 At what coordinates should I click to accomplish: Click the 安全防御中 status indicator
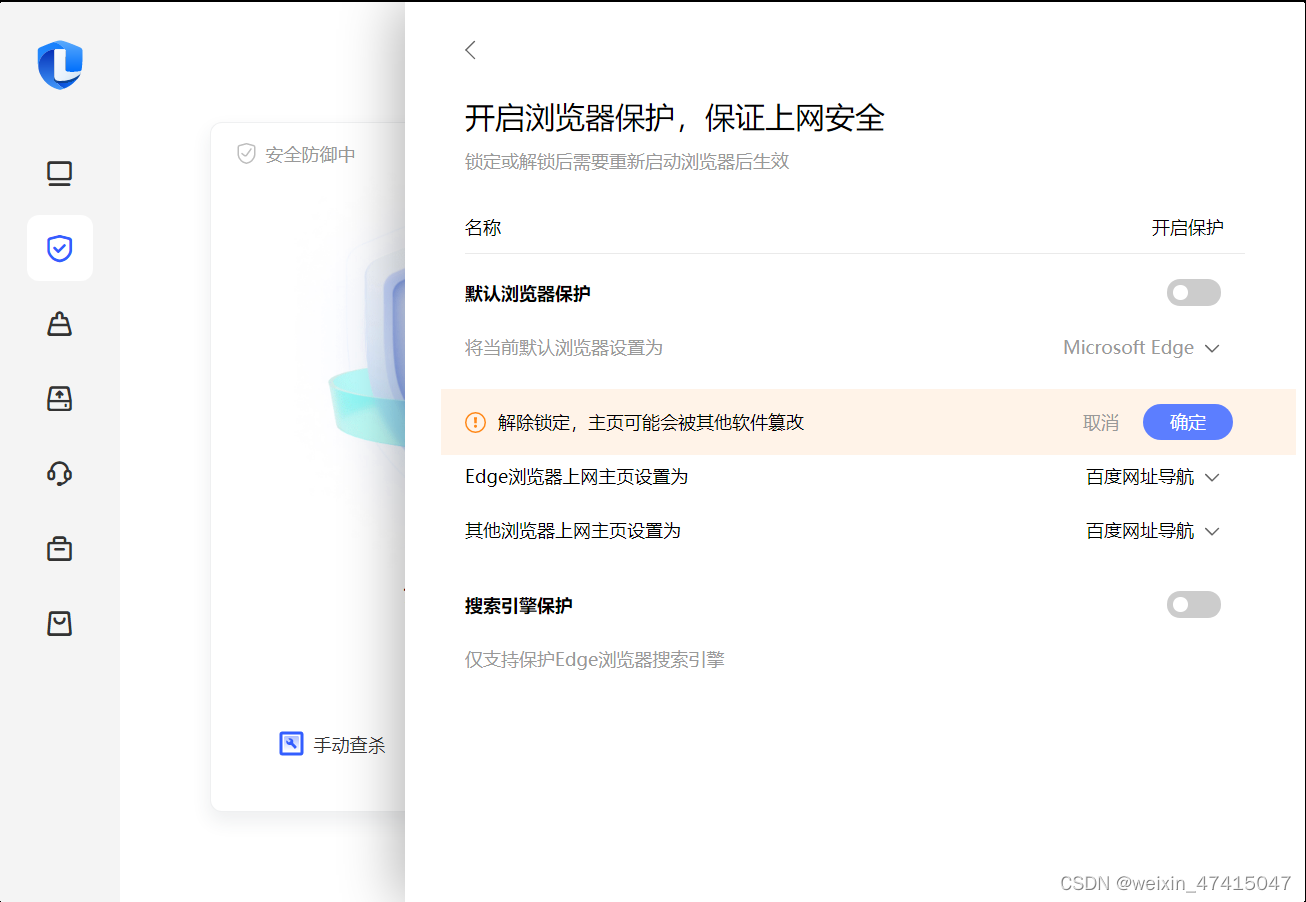(x=290, y=154)
